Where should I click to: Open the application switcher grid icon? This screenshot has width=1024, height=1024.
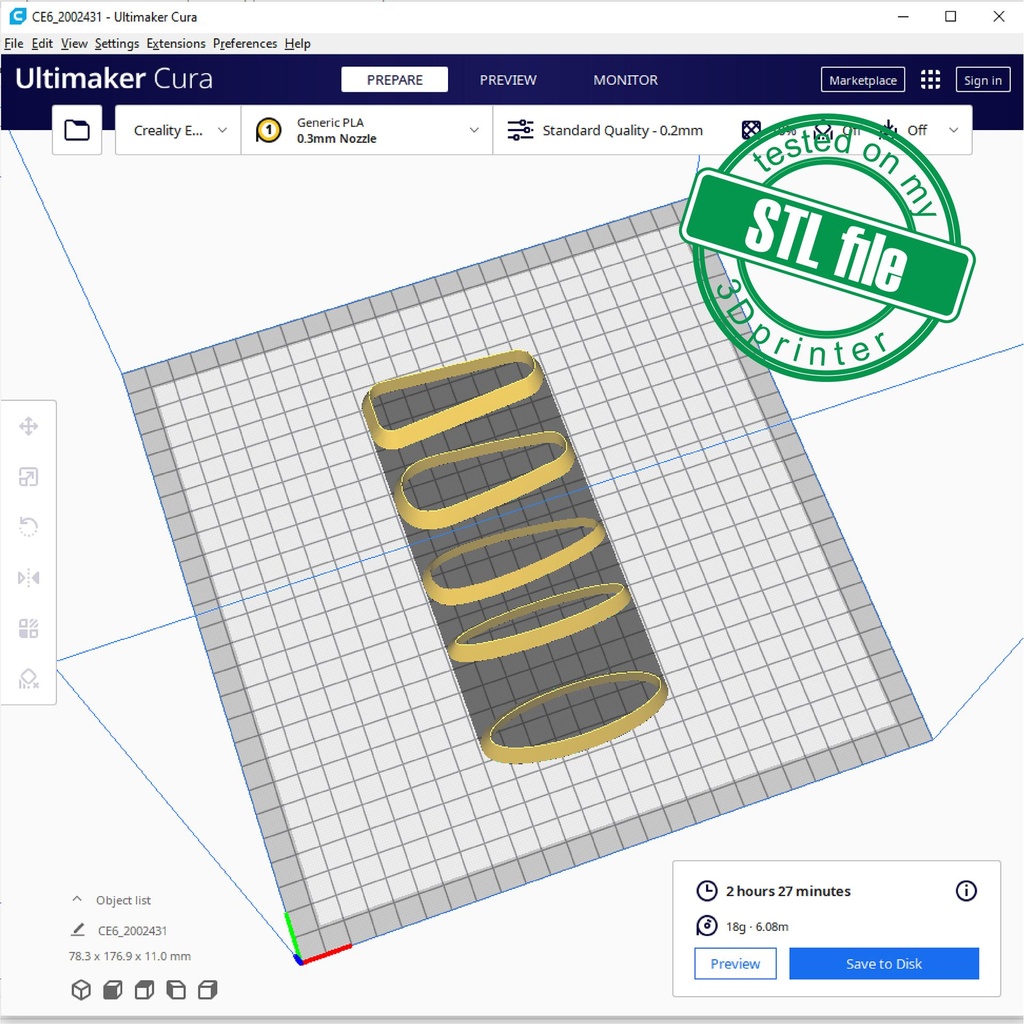930,80
